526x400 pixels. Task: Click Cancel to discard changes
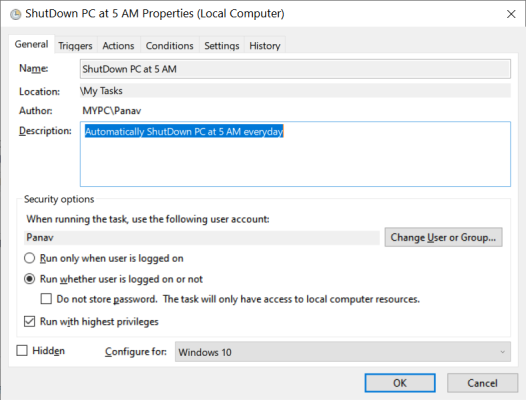coord(482,383)
